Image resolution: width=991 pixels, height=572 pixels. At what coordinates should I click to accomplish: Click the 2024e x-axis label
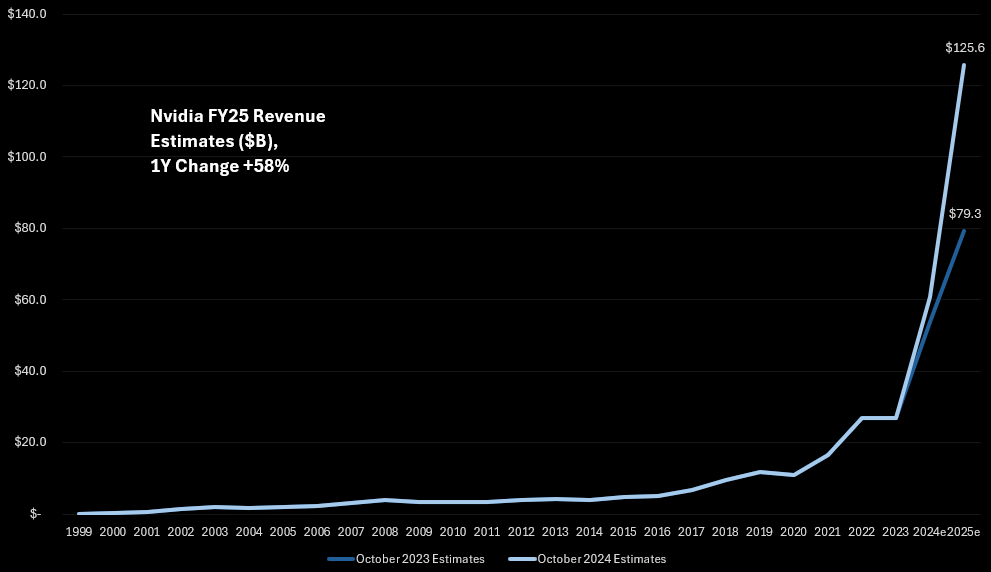pyautogui.click(x=930, y=532)
